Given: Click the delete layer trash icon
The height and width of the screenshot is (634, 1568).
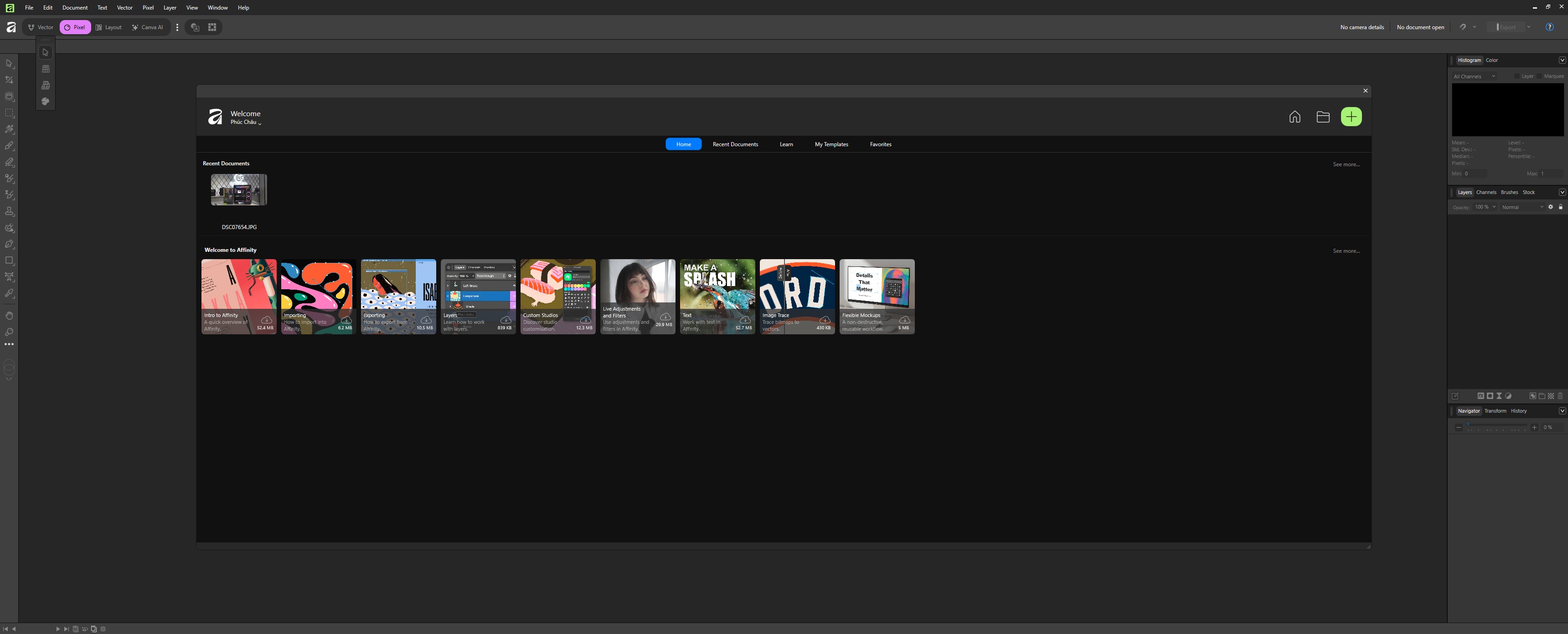Looking at the screenshot, I should pos(1560,396).
